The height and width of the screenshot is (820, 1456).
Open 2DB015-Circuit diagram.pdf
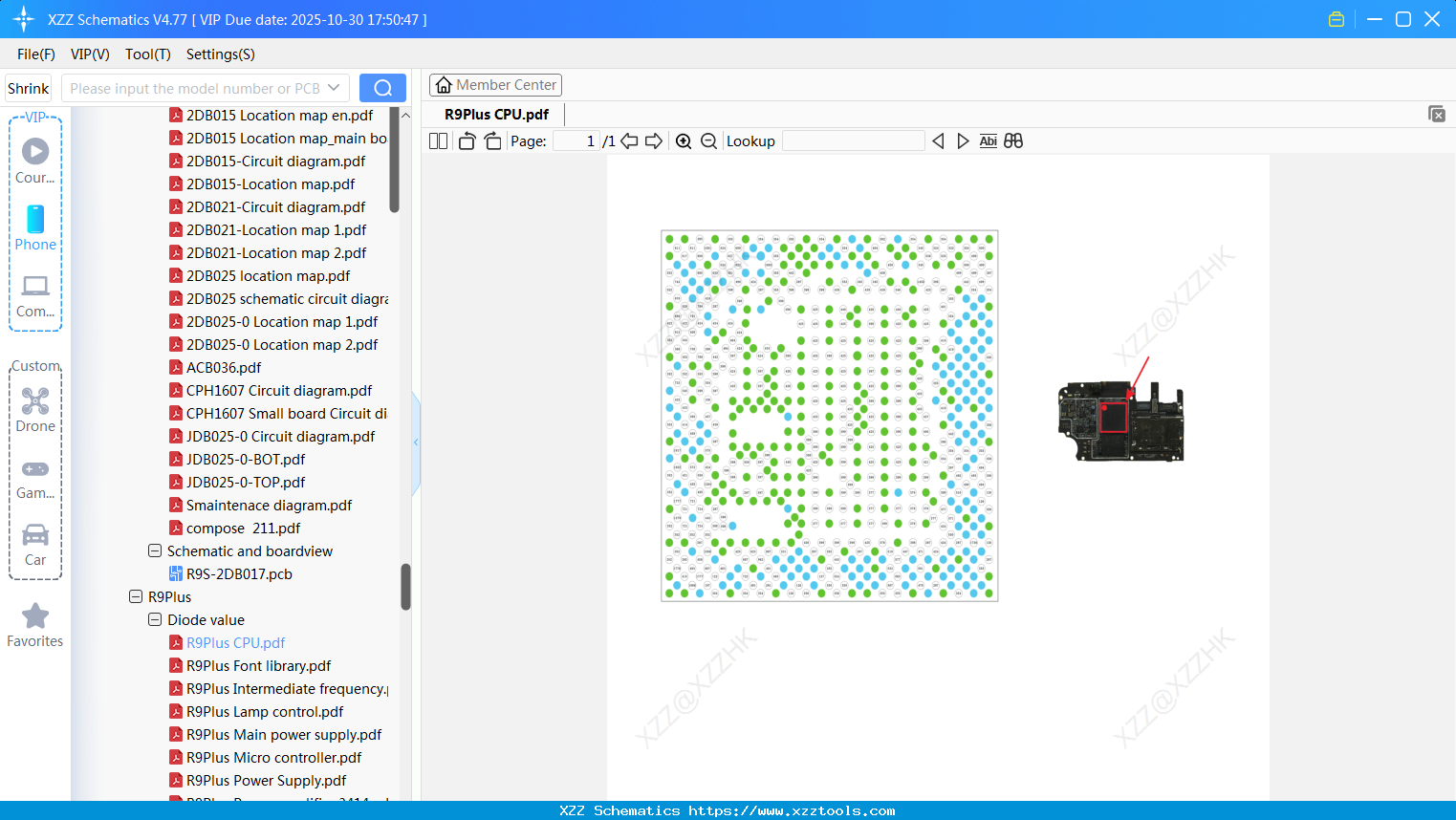(x=275, y=161)
